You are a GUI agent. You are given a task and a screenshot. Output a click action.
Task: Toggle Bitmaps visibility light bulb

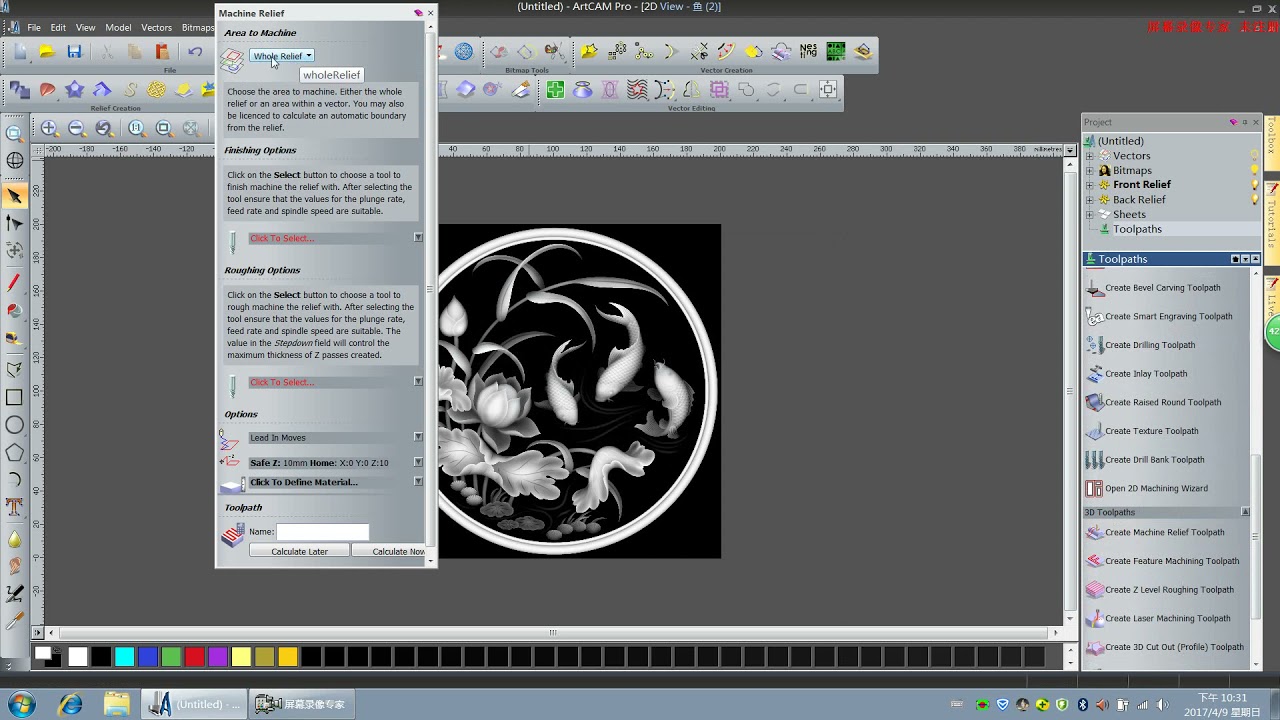[1255, 171]
